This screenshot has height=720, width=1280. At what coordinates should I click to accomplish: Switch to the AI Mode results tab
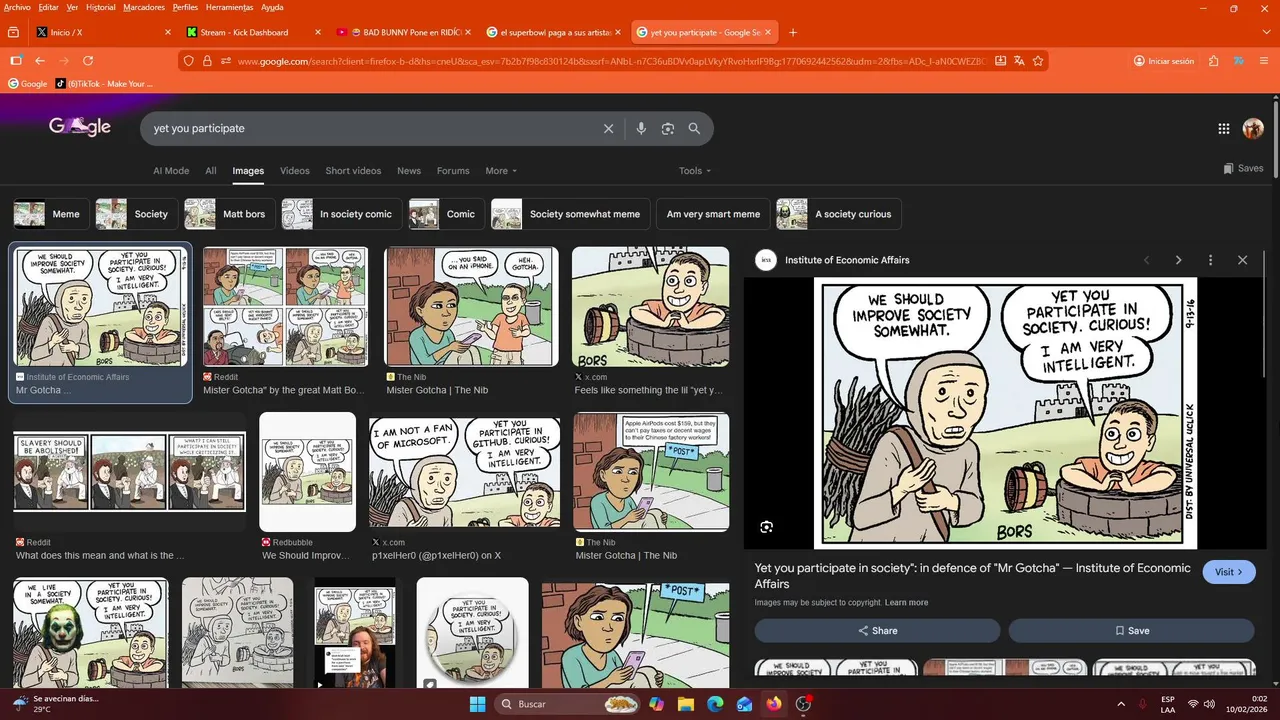click(x=171, y=171)
